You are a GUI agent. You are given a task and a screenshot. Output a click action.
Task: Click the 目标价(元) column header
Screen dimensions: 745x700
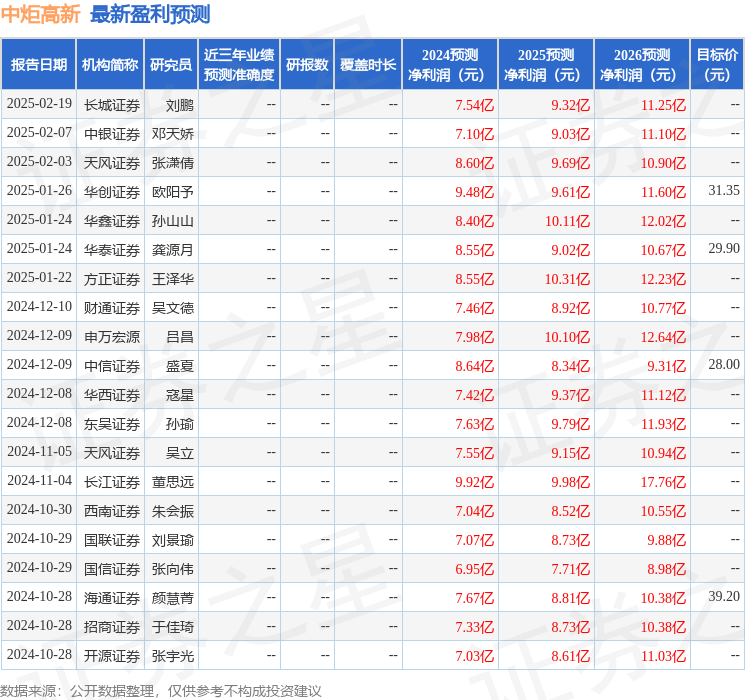(717, 65)
